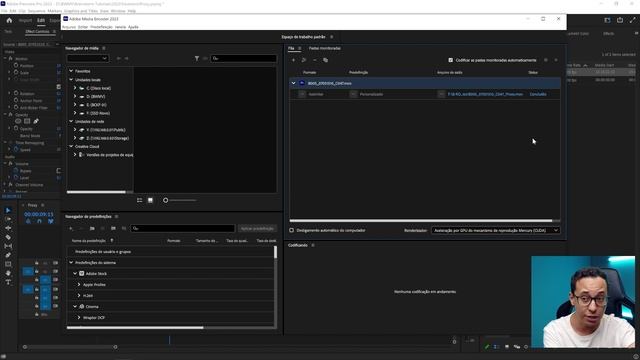Switch media browser to list view
The image size is (640, 360).
pos(140,200)
